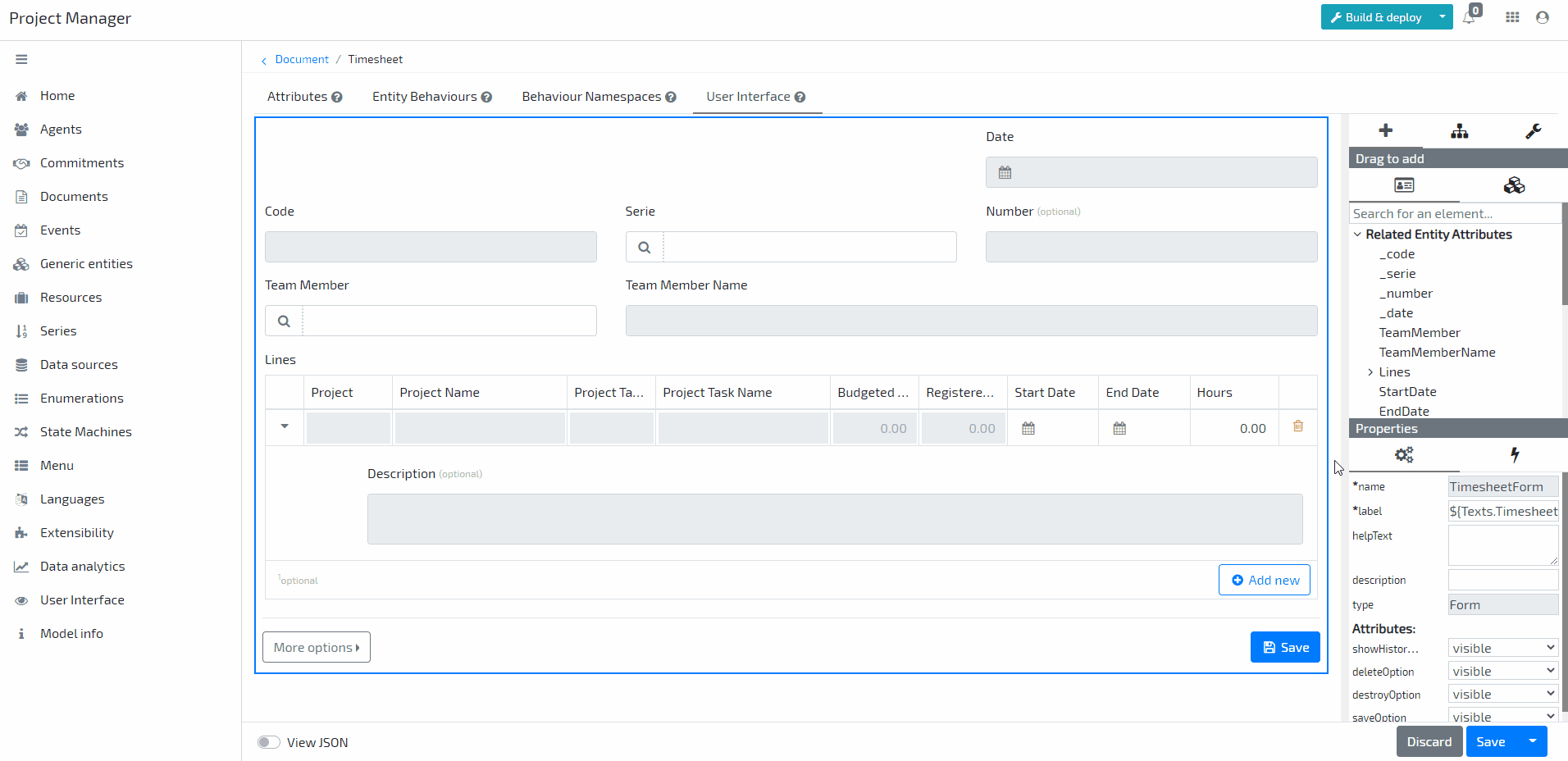Image resolution: width=1568 pixels, height=761 pixels.
Task: Open the lightning bolt events icon
Action: click(x=1515, y=454)
